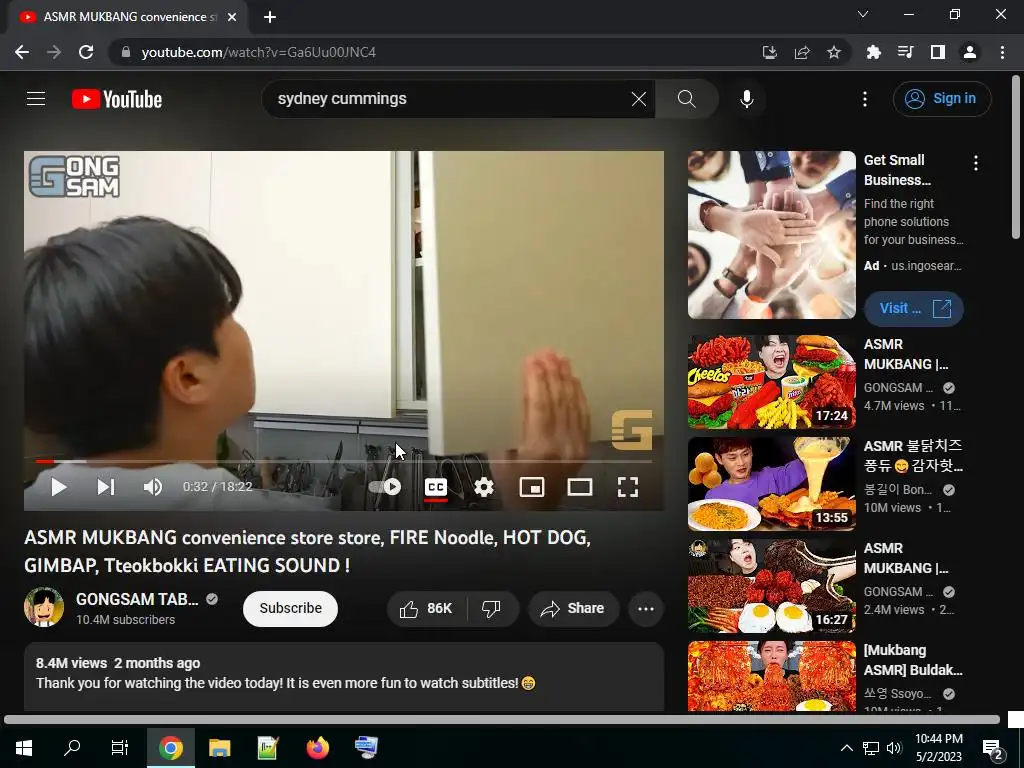Open Windows taskbar search

72,748
